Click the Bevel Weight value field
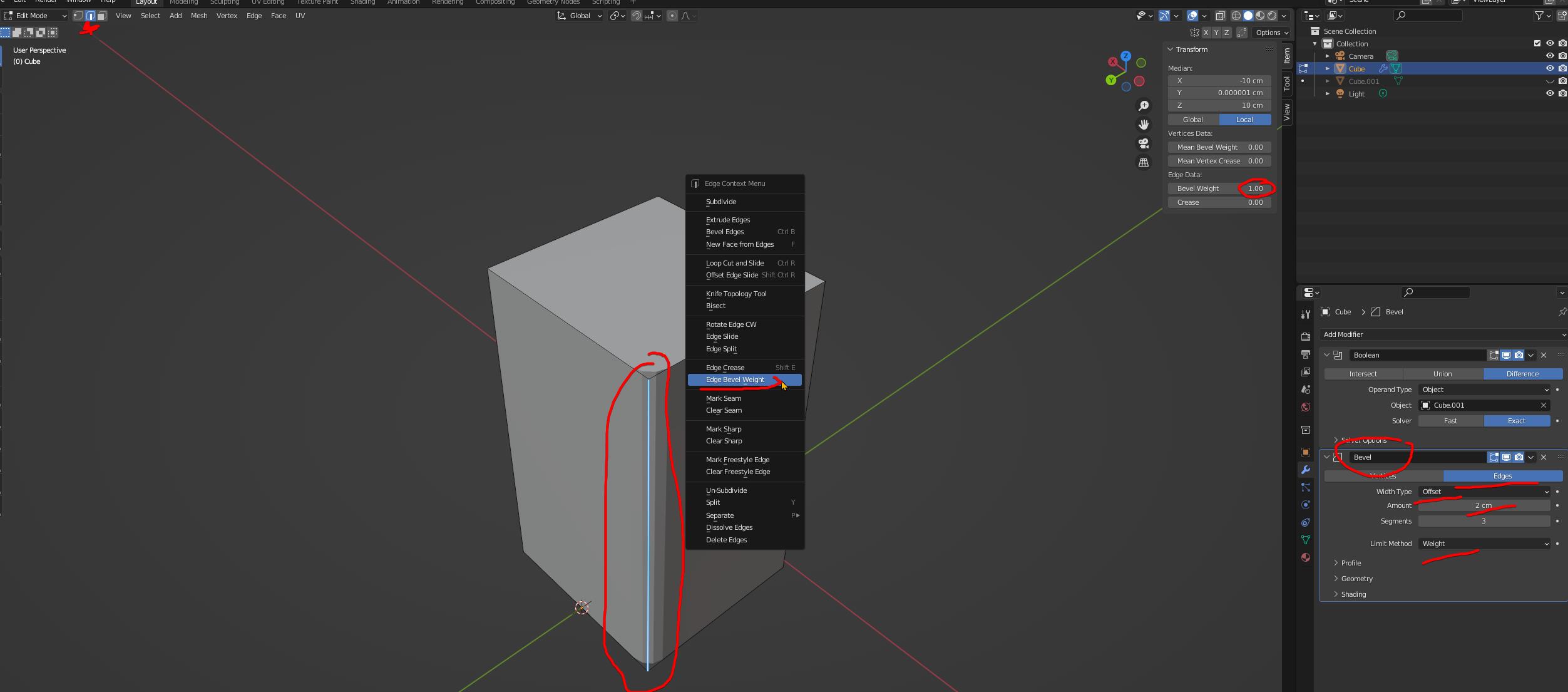Image resolution: width=1568 pixels, height=692 pixels. (x=1219, y=188)
